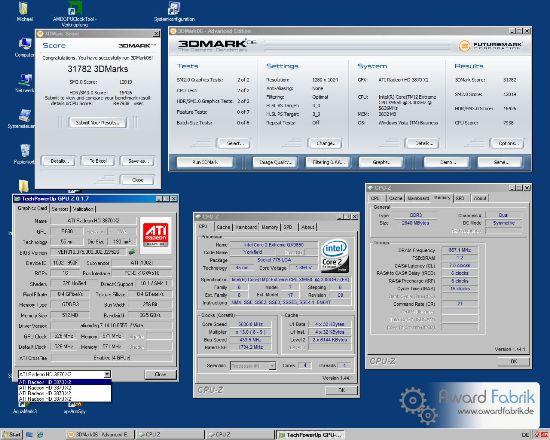Click Change button under Settings
Image resolution: width=550 pixels, height=440 pixels.
coord(325,143)
